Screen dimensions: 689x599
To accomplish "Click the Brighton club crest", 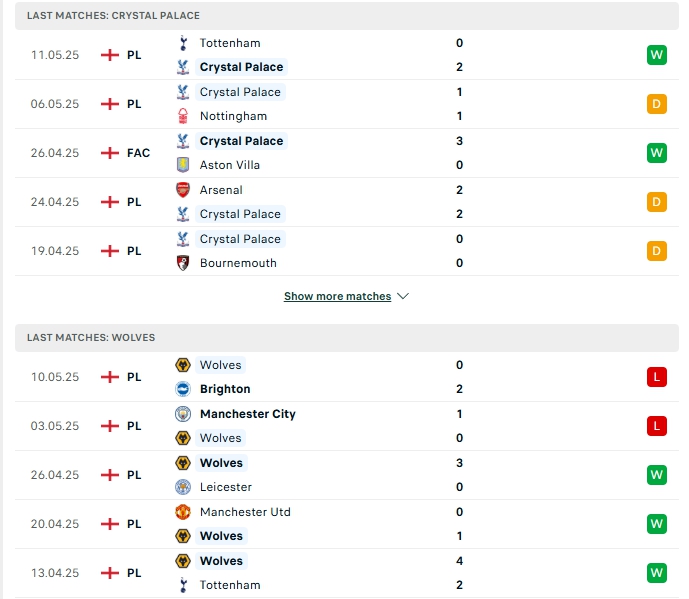I will coord(183,389).
